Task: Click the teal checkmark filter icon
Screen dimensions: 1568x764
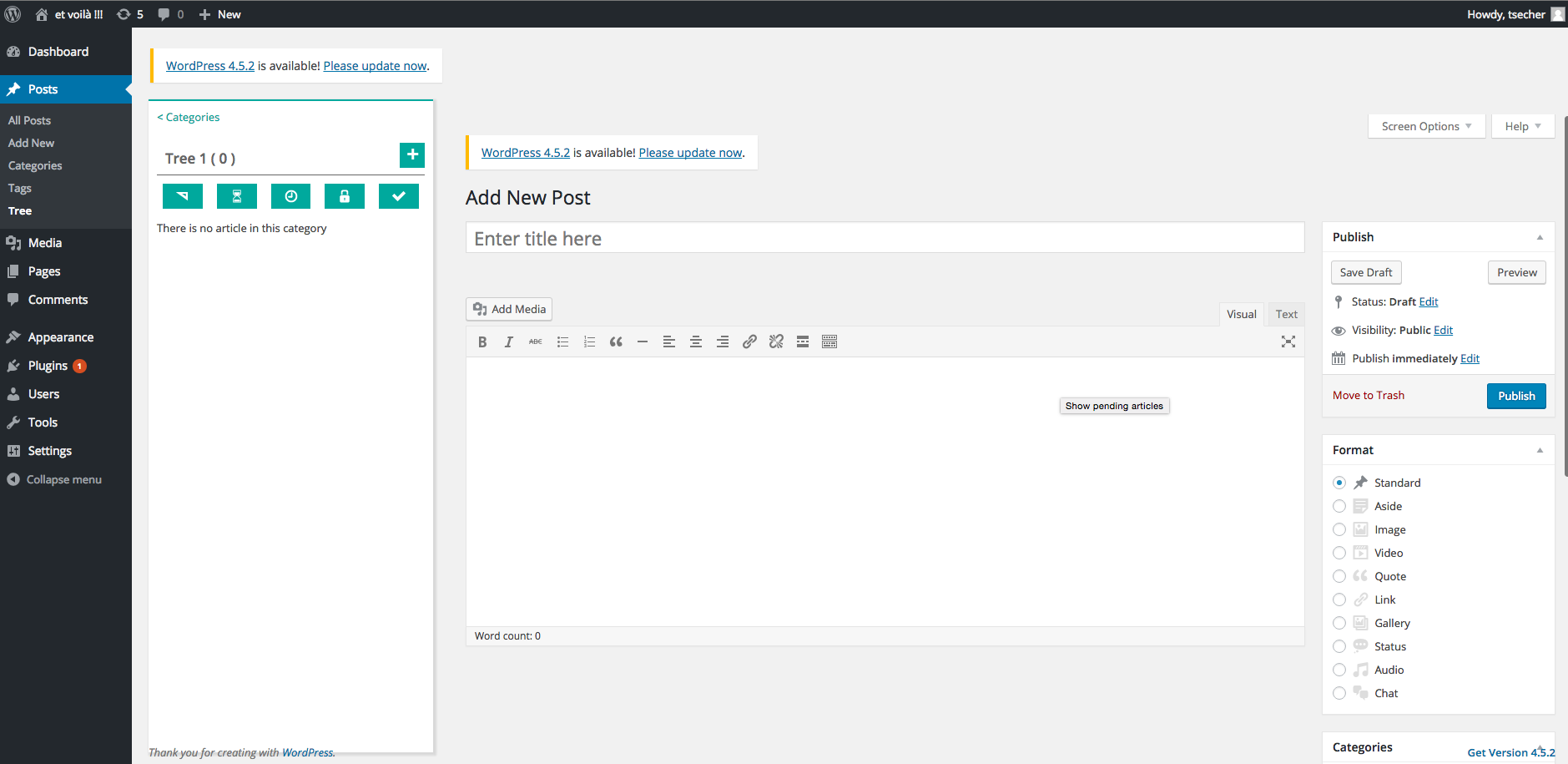Action: click(399, 196)
